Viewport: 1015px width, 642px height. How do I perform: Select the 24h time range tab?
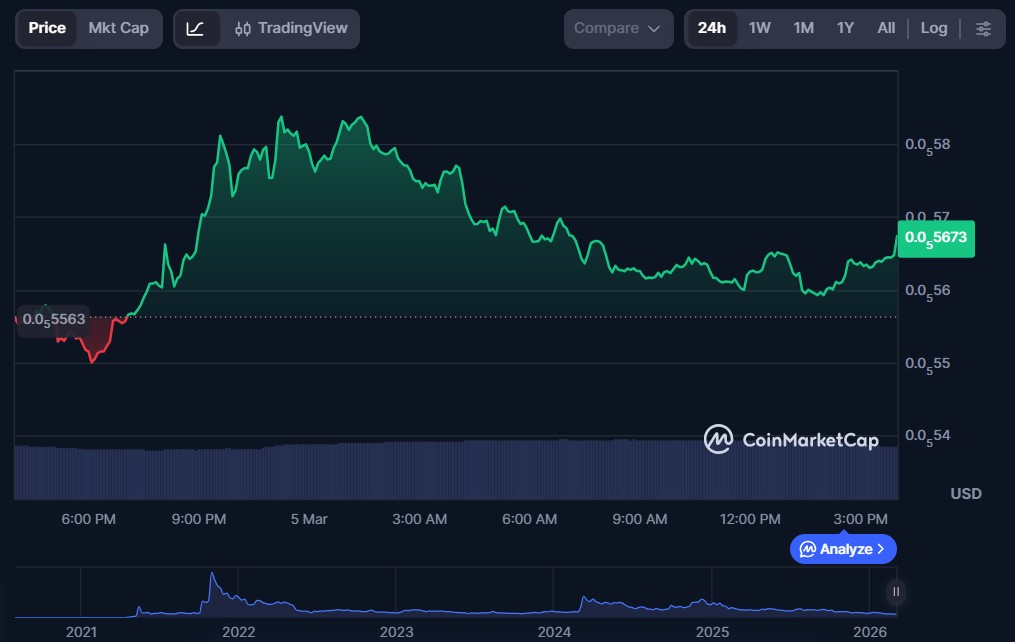pyautogui.click(x=712, y=29)
